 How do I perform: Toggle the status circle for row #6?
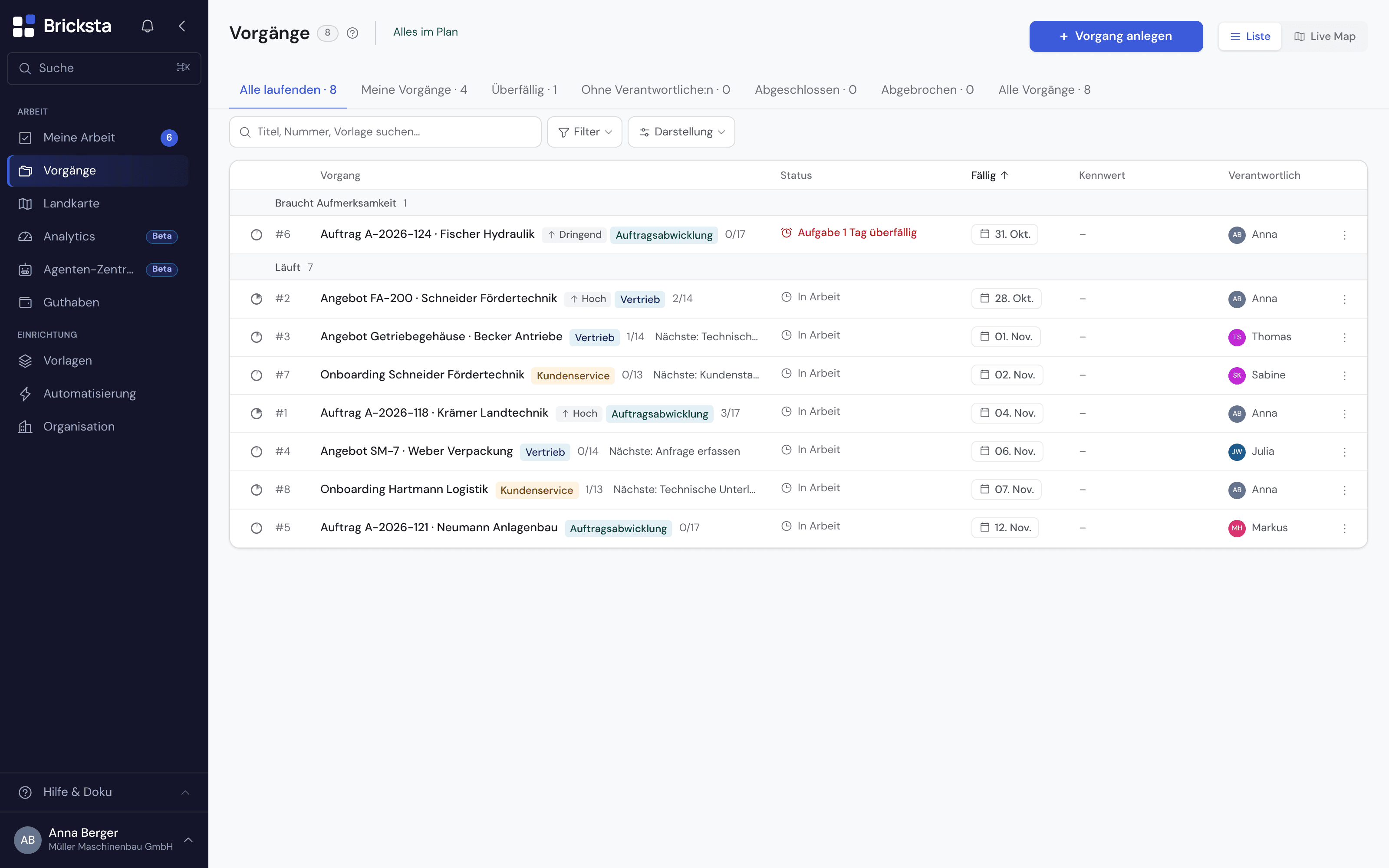[257, 235]
